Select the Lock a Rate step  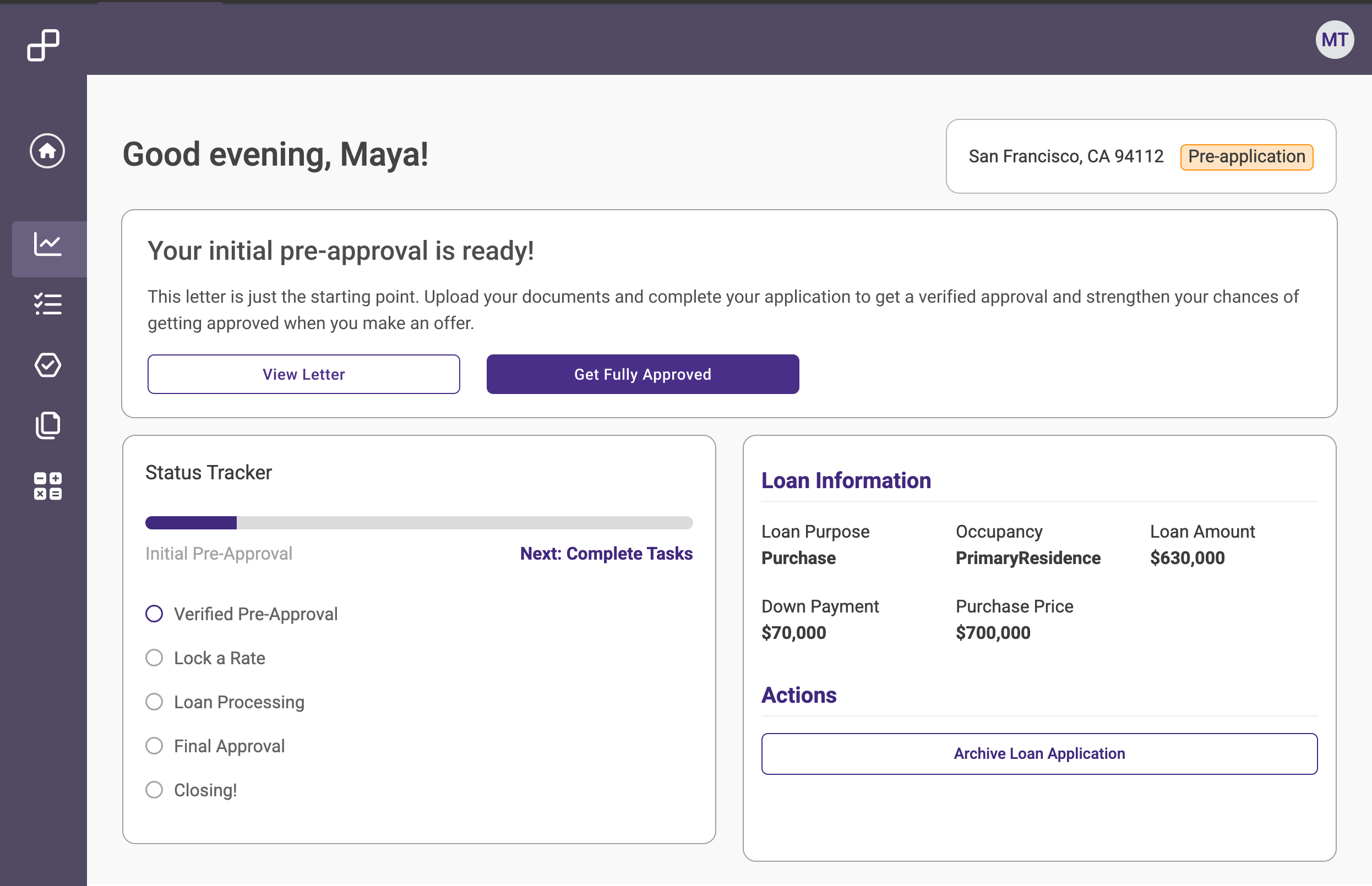[x=154, y=658]
